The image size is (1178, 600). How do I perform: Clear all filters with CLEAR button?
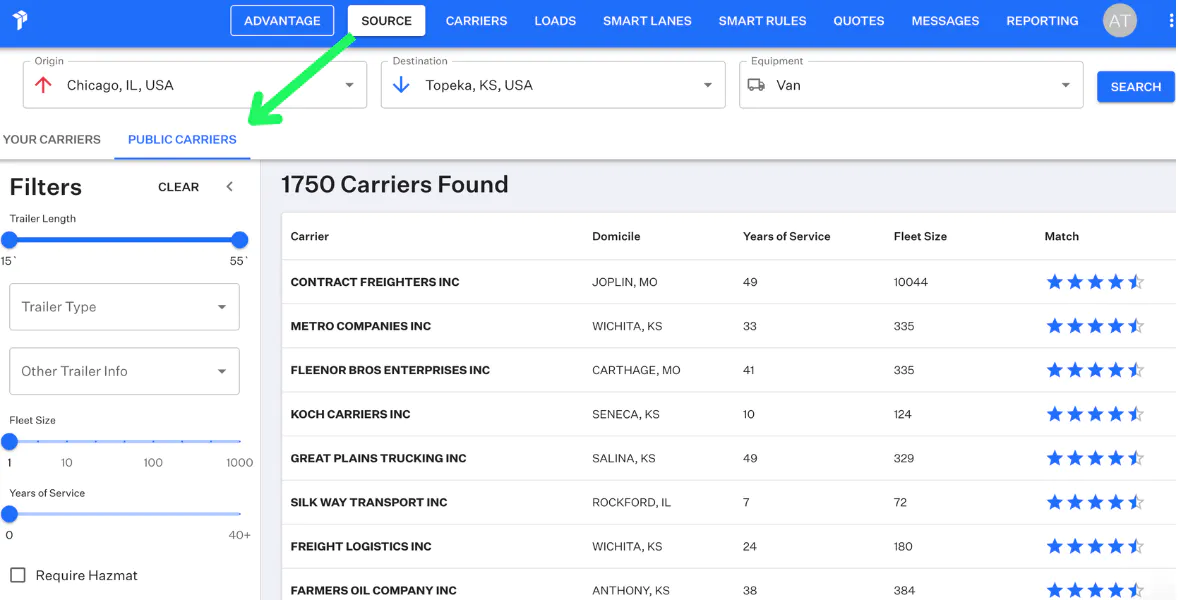(178, 187)
